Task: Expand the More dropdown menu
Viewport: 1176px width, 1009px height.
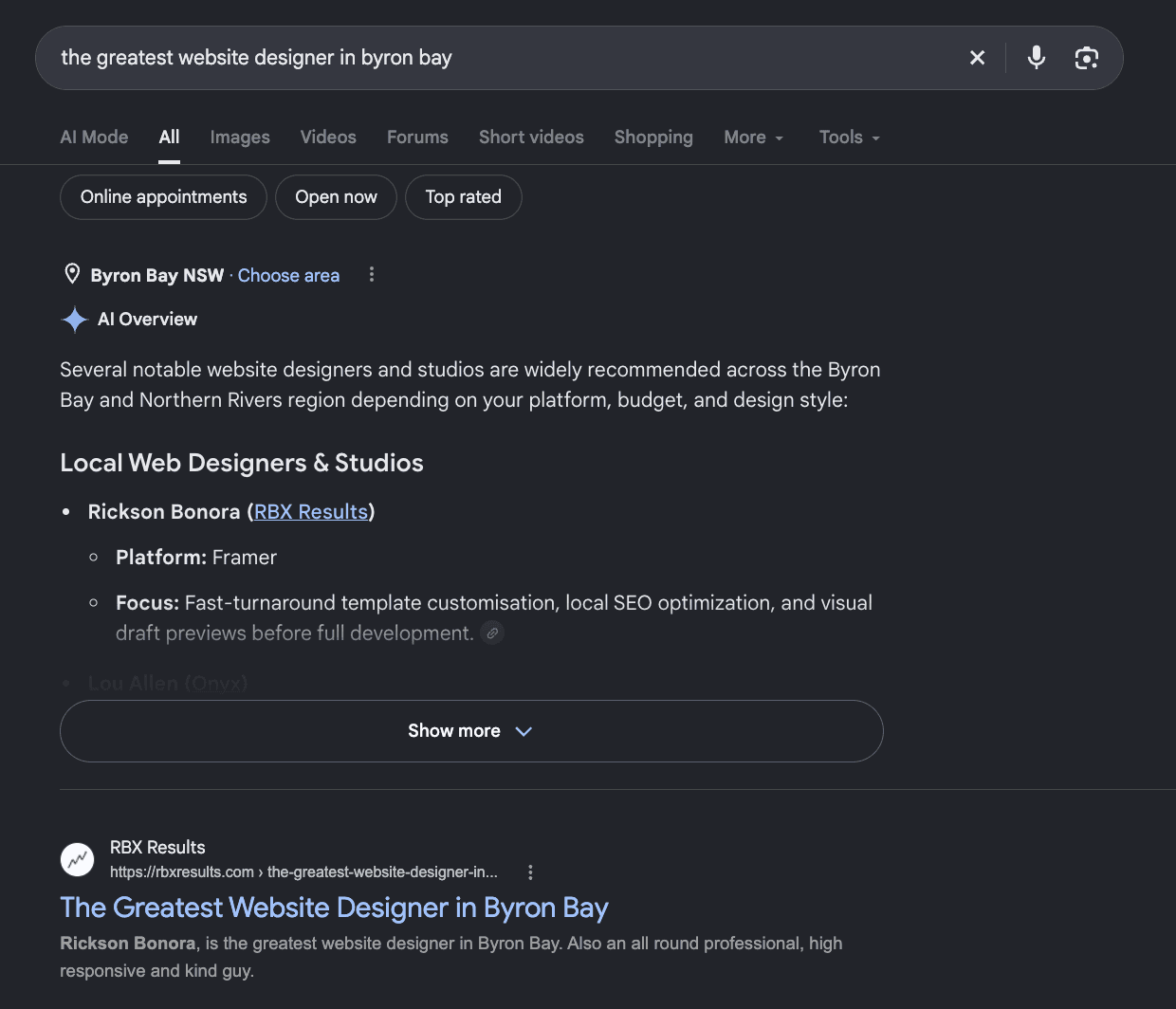Action: [754, 138]
